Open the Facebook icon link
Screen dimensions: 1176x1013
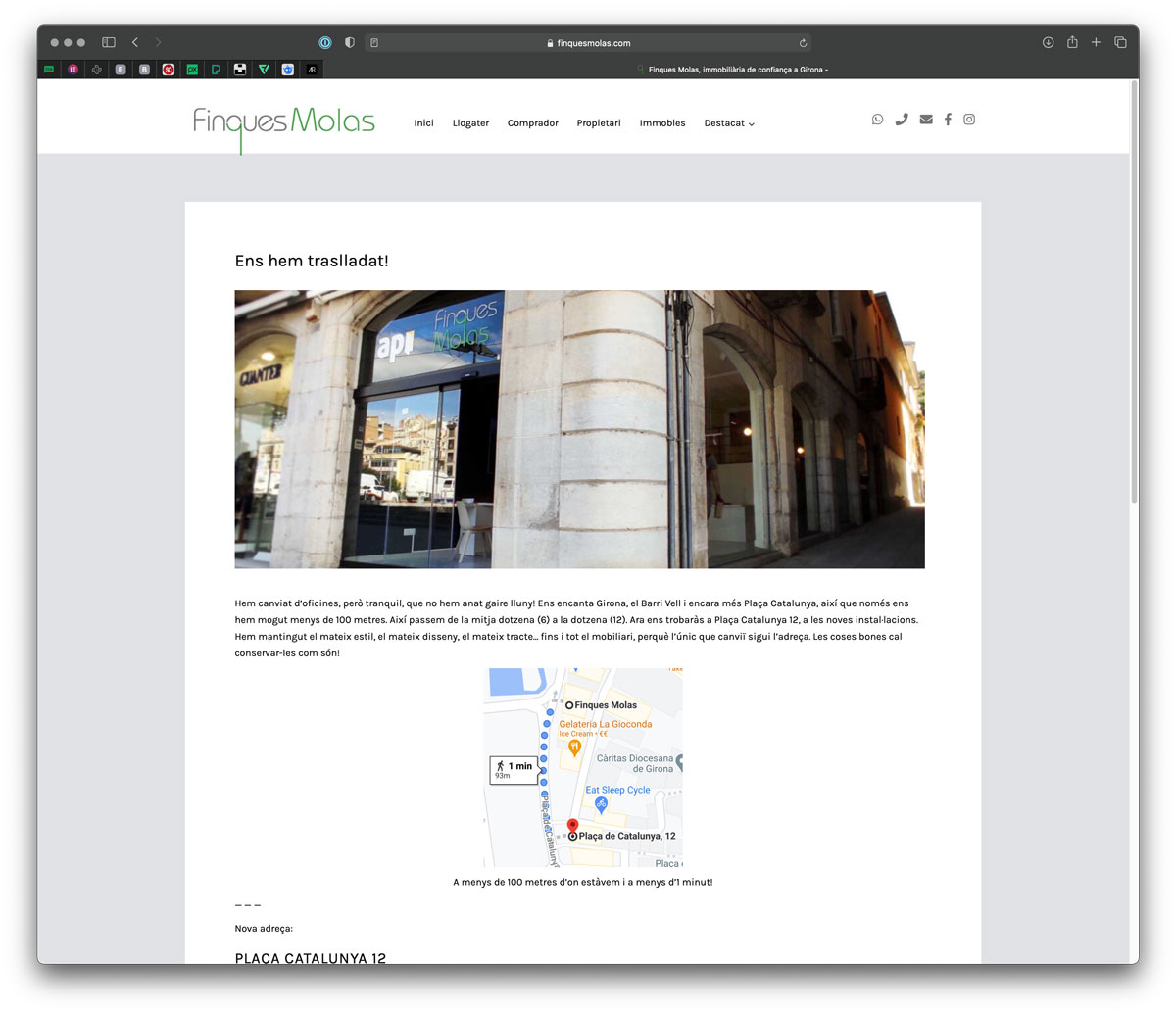point(948,120)
